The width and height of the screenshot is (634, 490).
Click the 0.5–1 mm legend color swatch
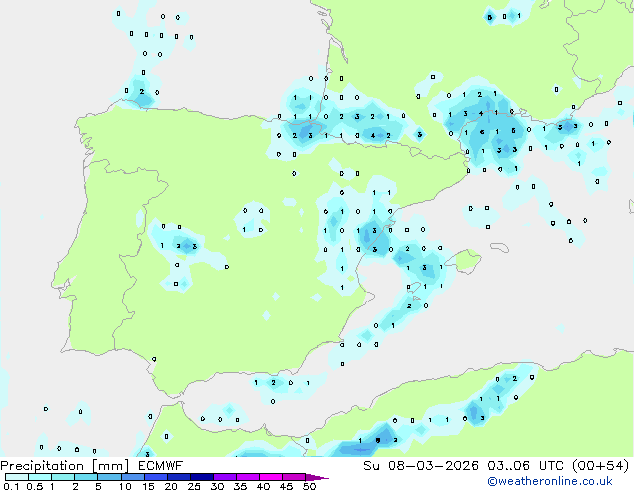40,477
